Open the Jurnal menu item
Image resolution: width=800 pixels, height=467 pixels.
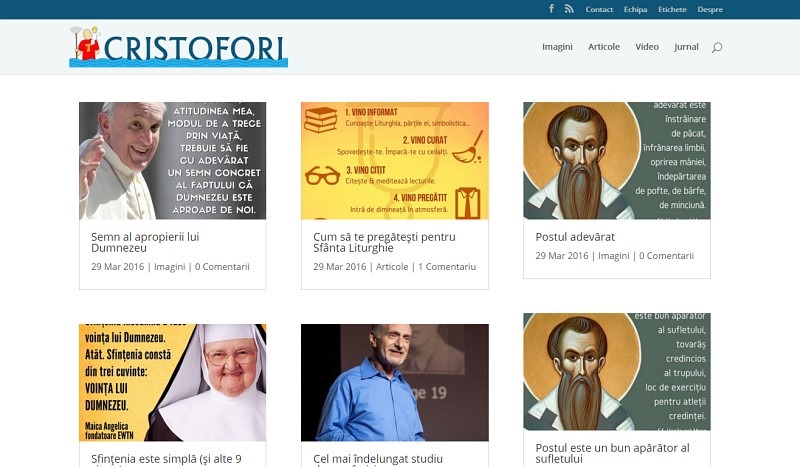pos(686,46)
